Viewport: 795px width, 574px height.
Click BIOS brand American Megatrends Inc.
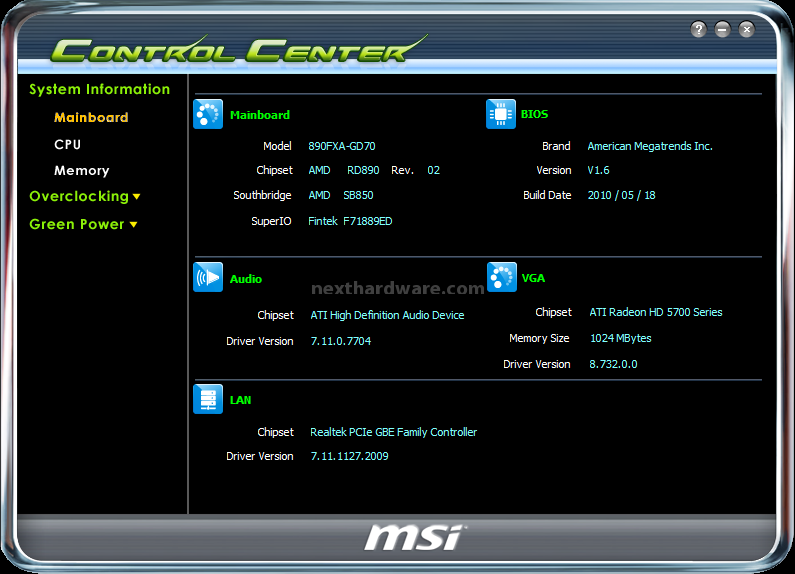(x=650, y=147)
